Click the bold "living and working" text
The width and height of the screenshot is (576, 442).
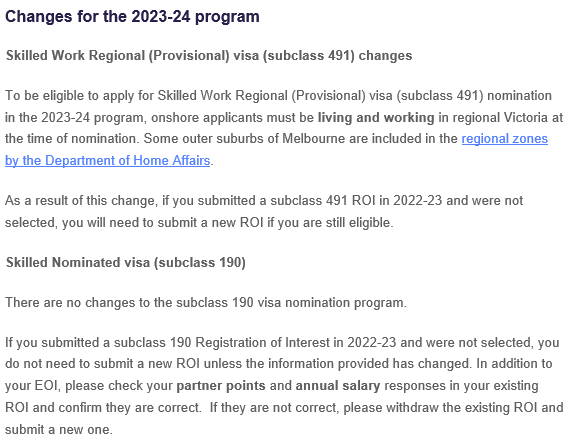click(x=376, y=118)
